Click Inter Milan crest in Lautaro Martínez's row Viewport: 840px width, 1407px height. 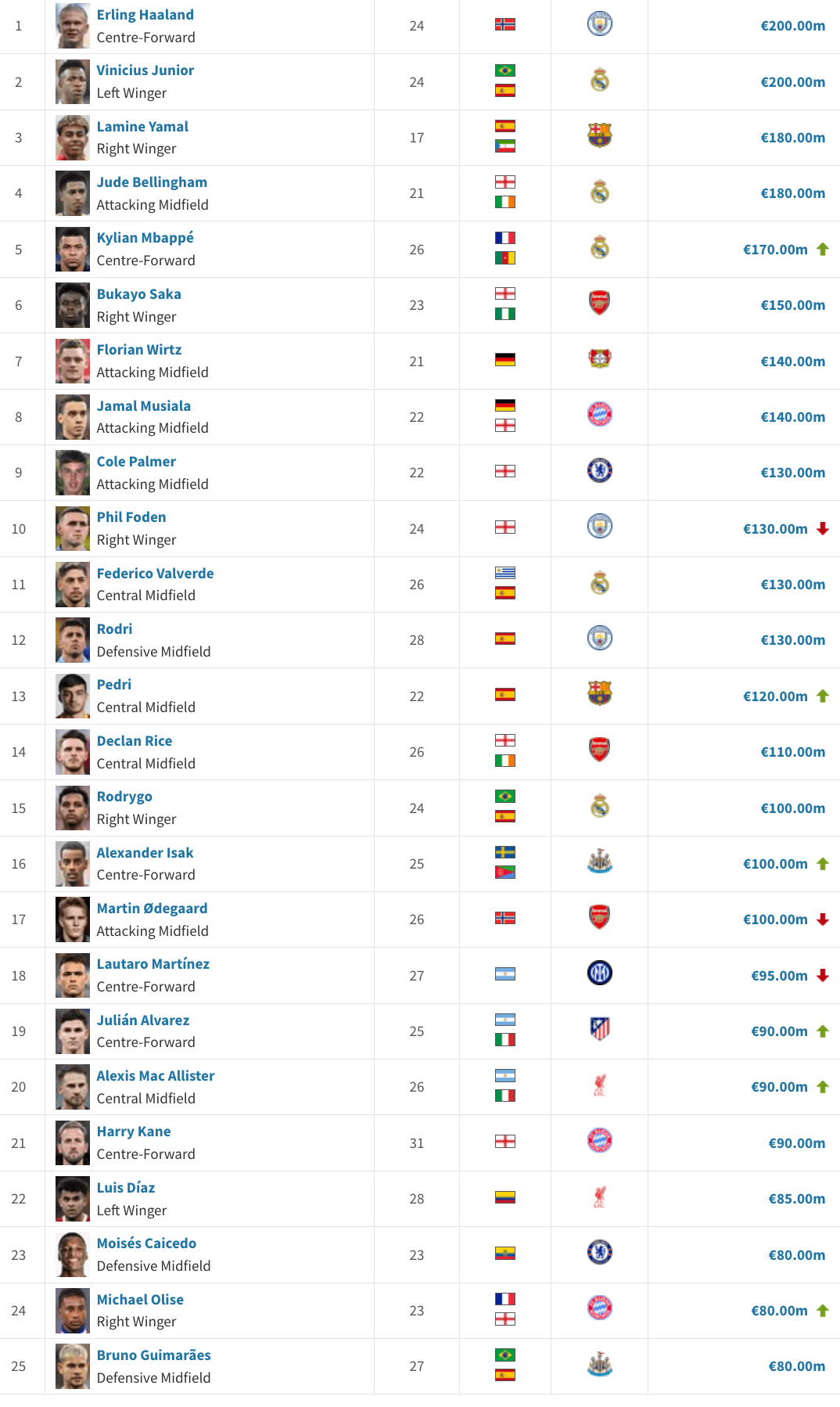(599, 973)
